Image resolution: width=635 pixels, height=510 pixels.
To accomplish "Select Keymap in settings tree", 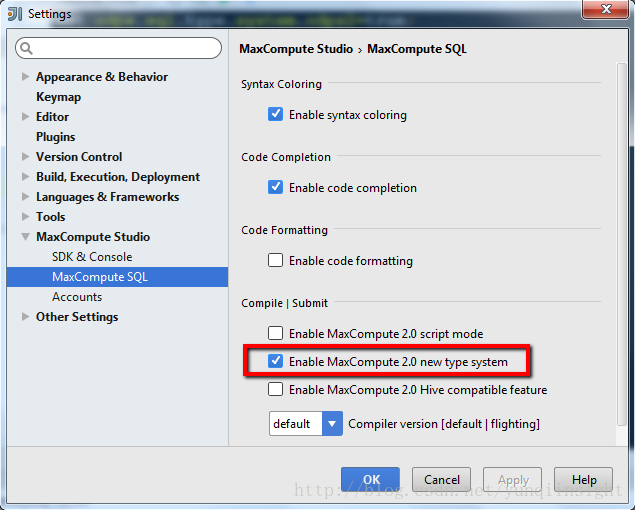I will tap(58, 97).
